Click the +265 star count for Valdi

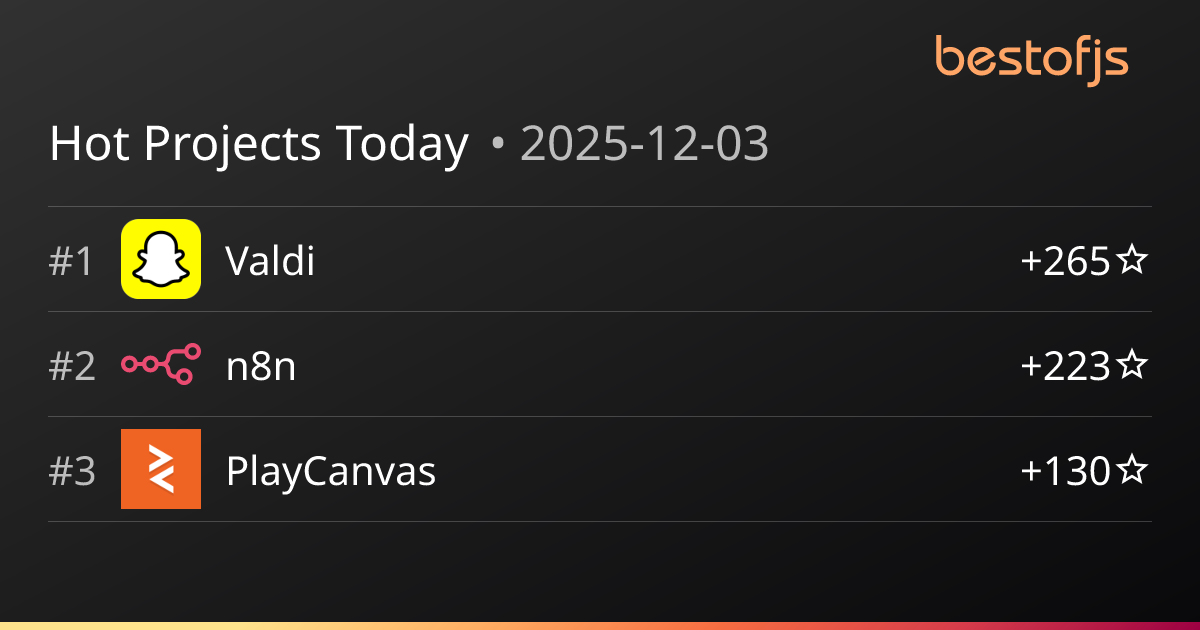point(1066,262)
